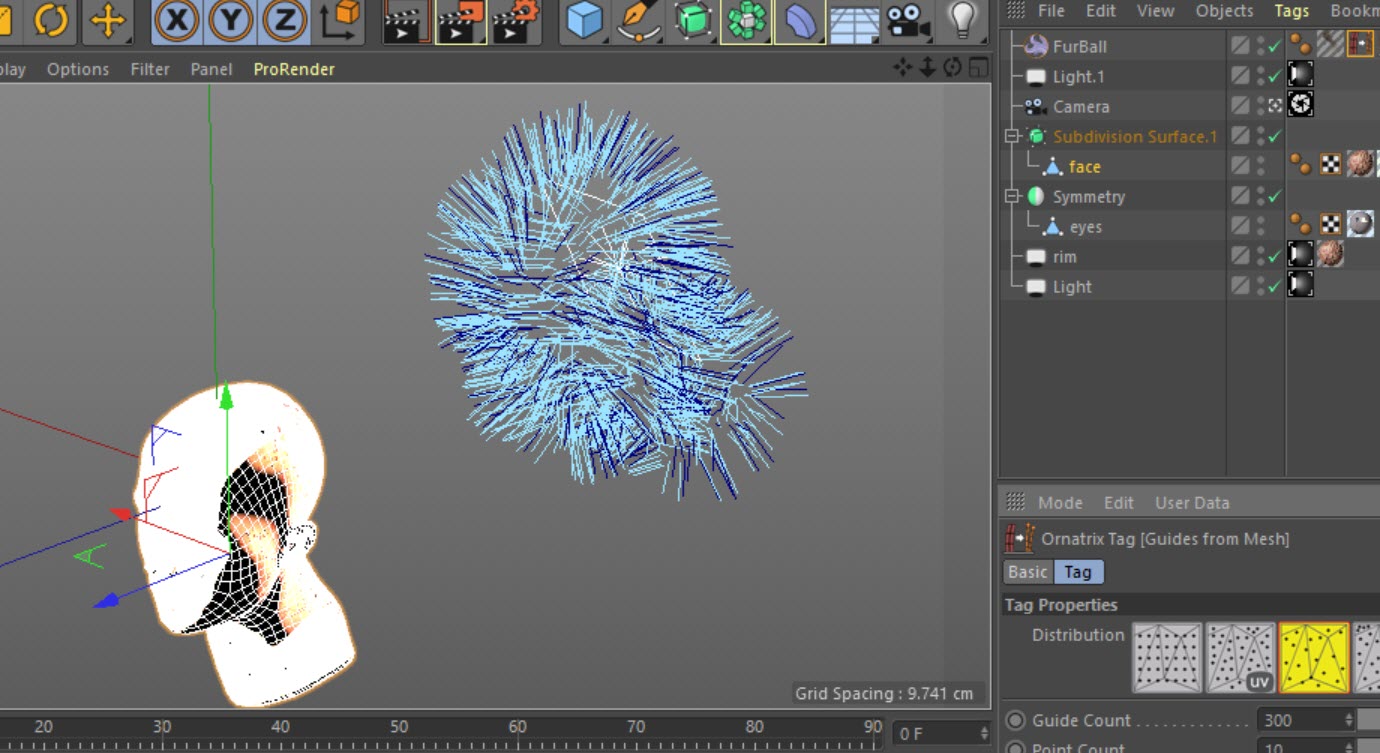This screenshot has width=1380, height=753.
Task: Click the Coordinate System icon
Action: pyautogui.click(x=340, y=21)
